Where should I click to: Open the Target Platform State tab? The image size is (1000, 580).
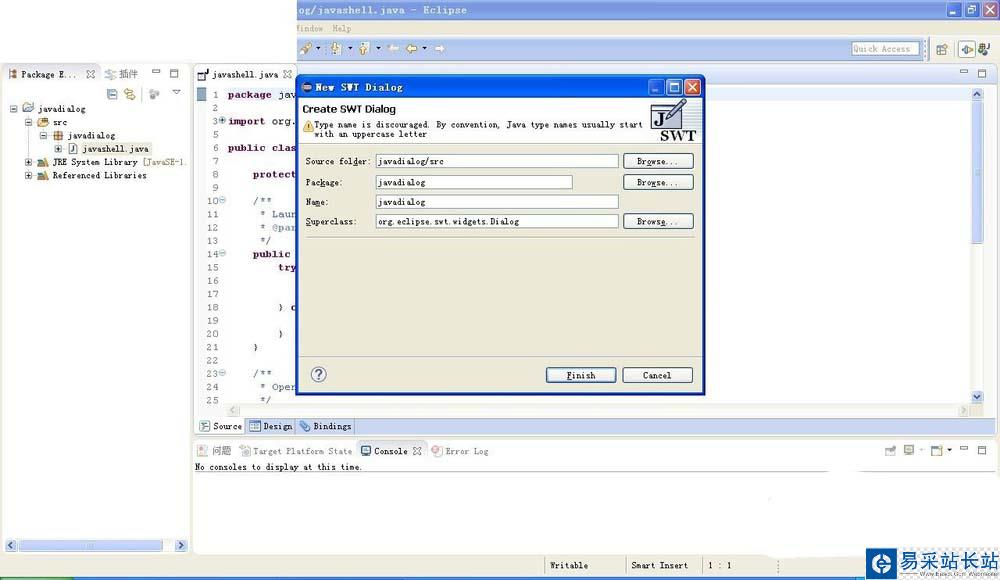(x=295, y=451)
